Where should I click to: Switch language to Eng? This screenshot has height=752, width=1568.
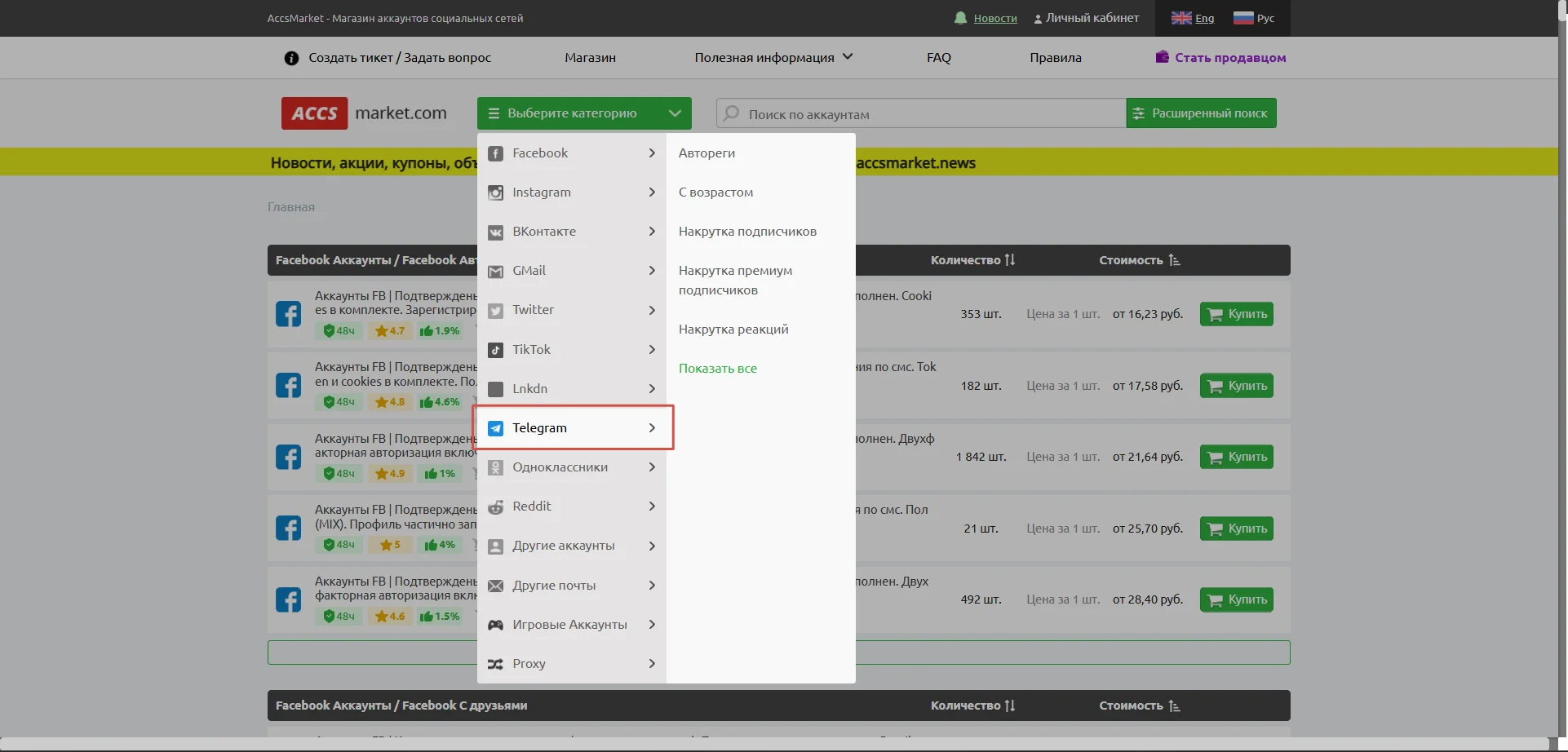[x=1204, y=18]
